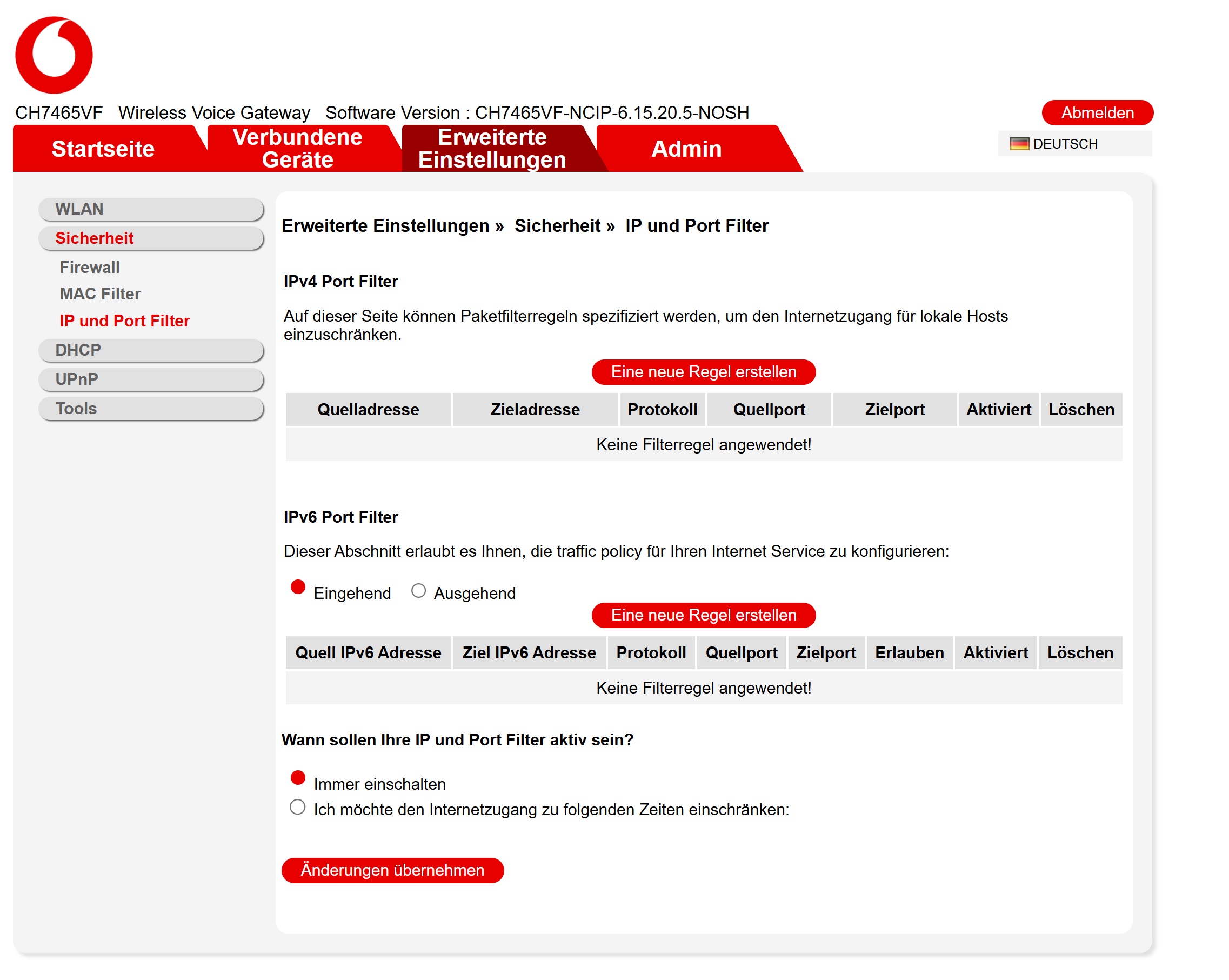1229x980 pixels.
Task: Select restrict internet access times option
Action: pos(298,807)
